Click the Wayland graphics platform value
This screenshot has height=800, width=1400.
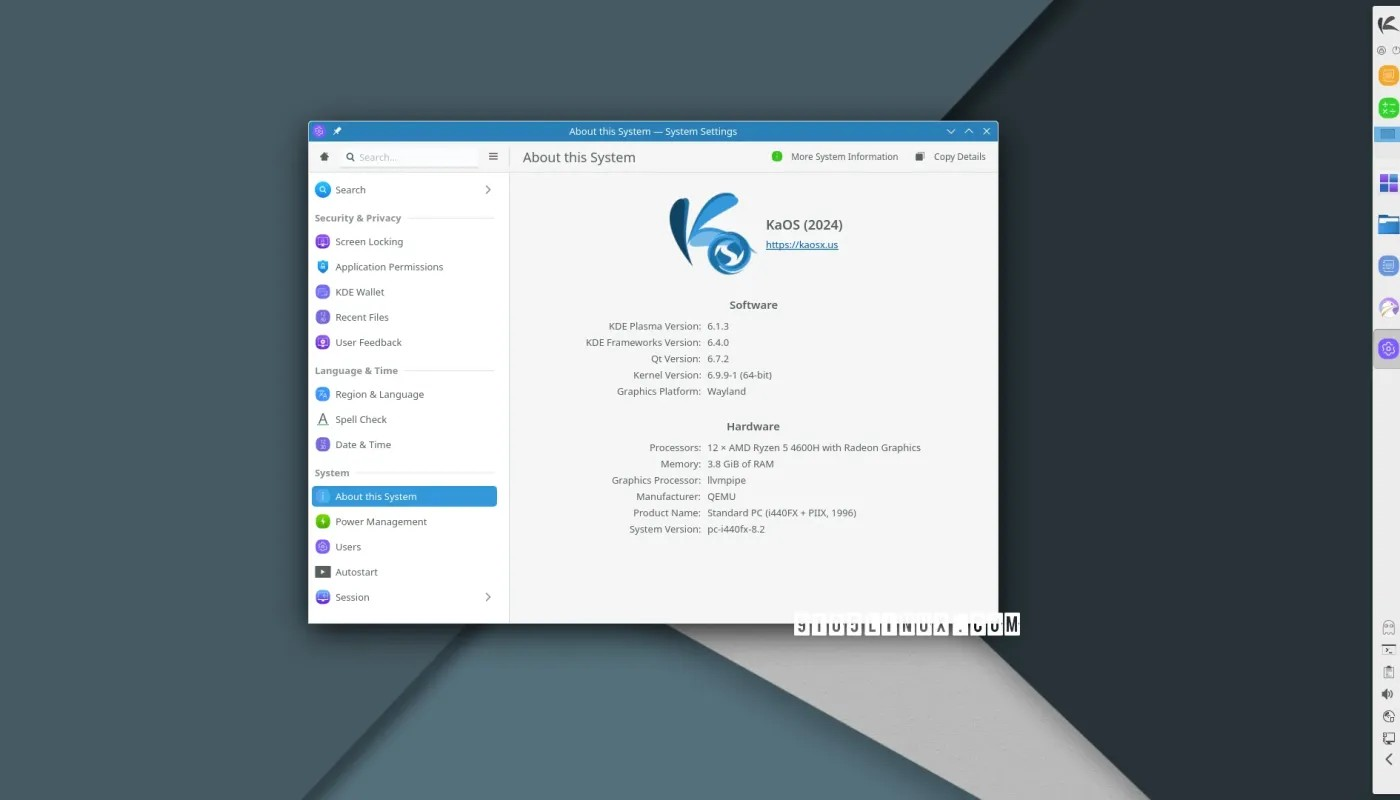point(726,391)
